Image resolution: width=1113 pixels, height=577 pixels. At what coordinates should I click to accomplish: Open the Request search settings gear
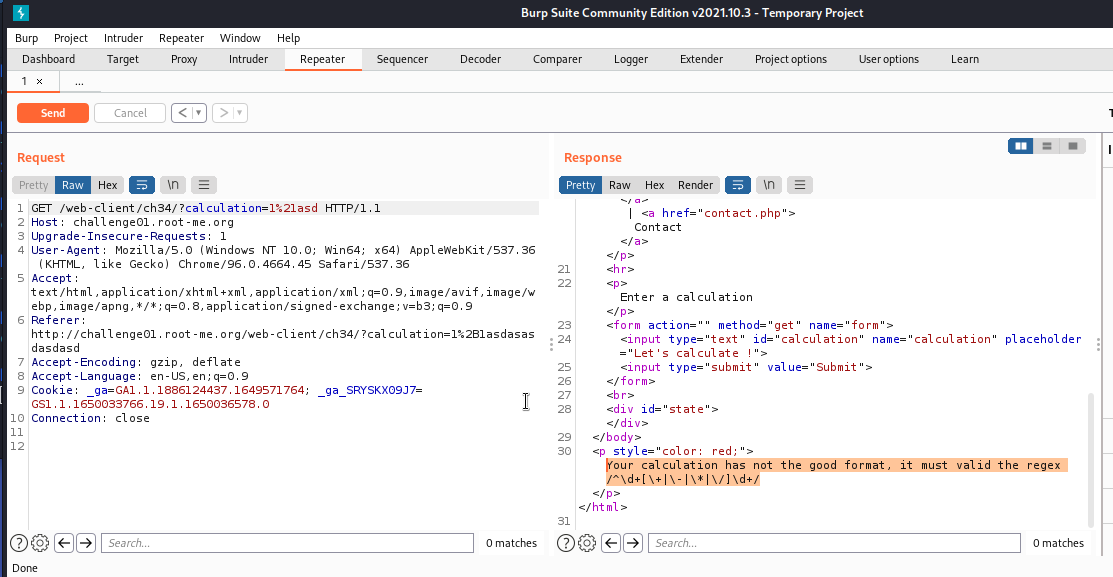click(40, 543)
